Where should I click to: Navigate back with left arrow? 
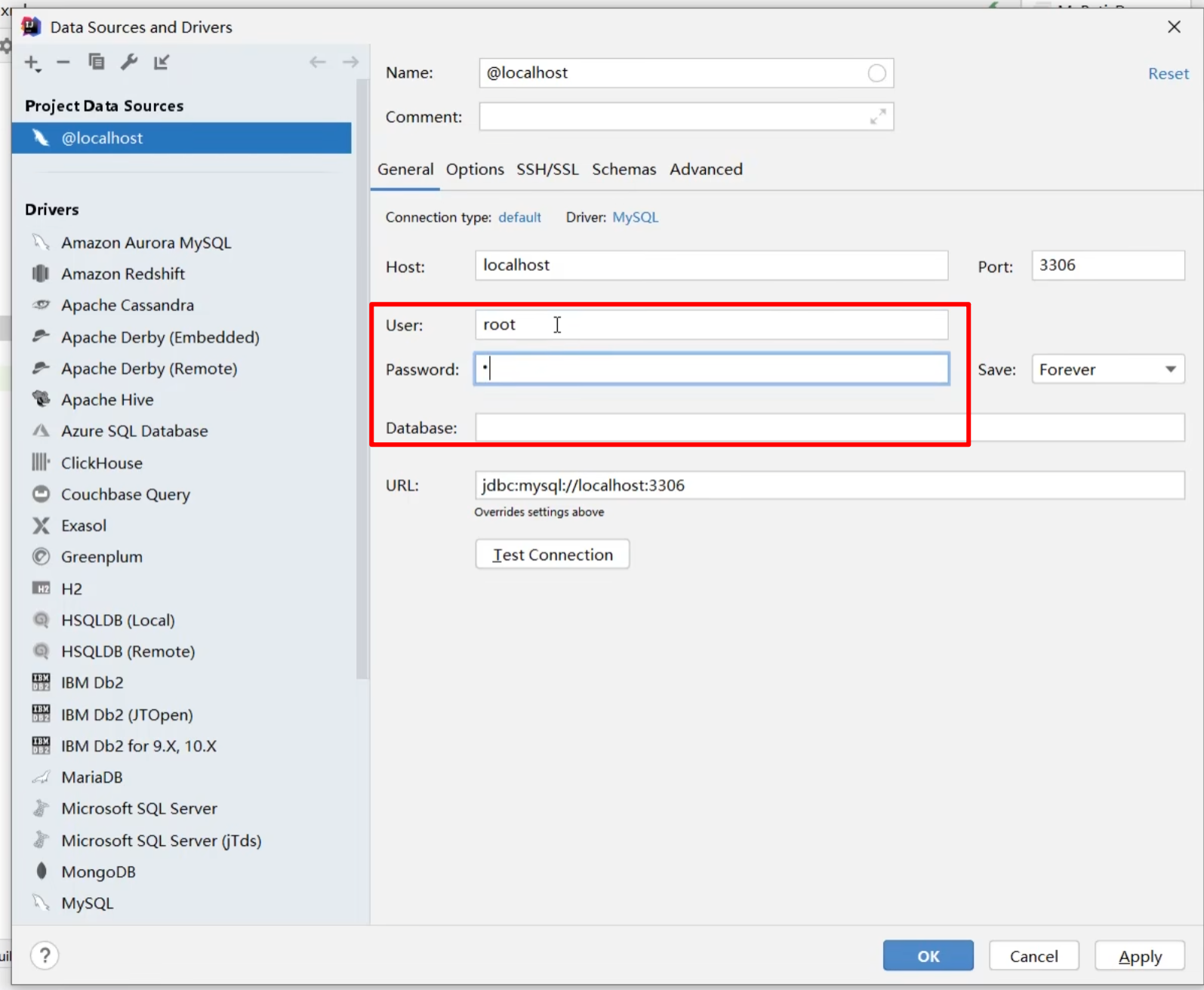point(318,62)
